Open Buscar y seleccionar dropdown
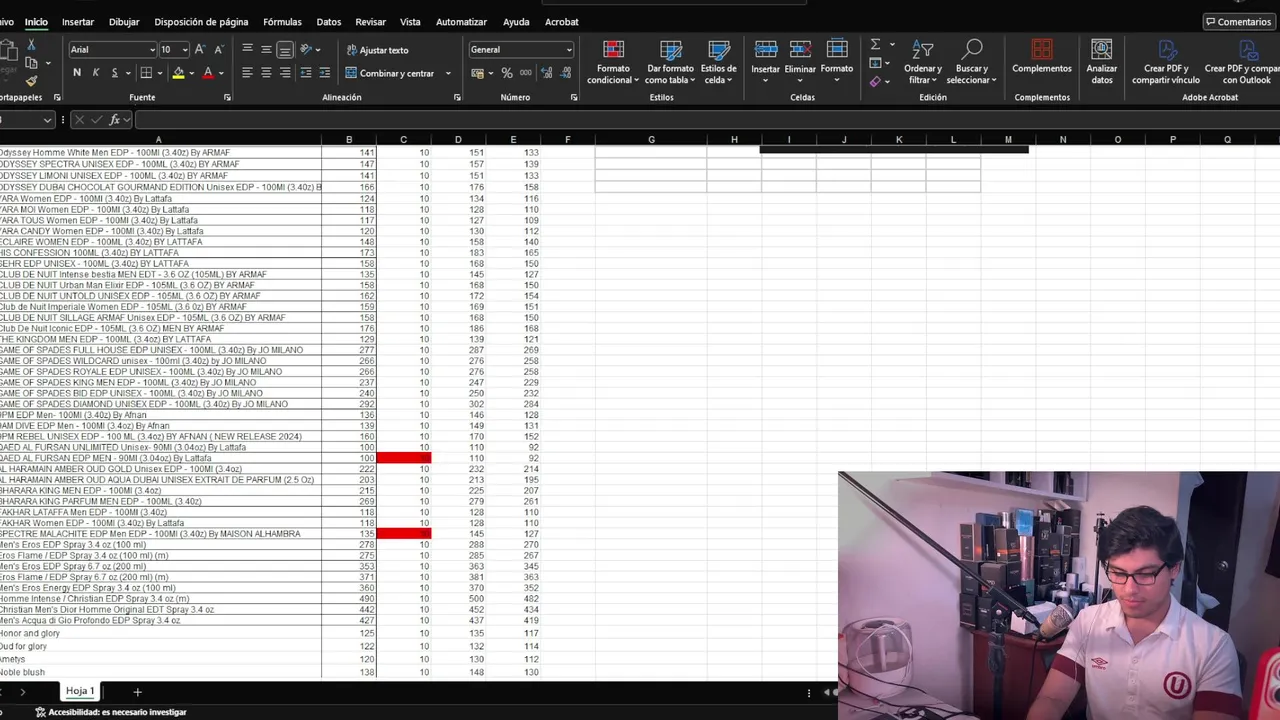Screen dimensions: 1280x720 971,62
